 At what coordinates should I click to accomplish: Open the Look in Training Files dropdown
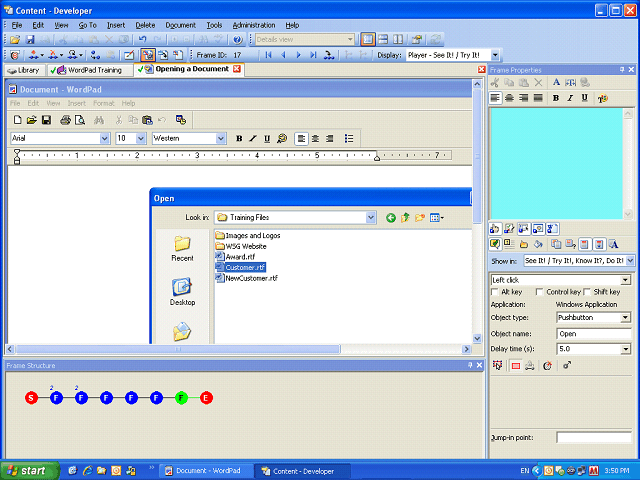[371, 218]
